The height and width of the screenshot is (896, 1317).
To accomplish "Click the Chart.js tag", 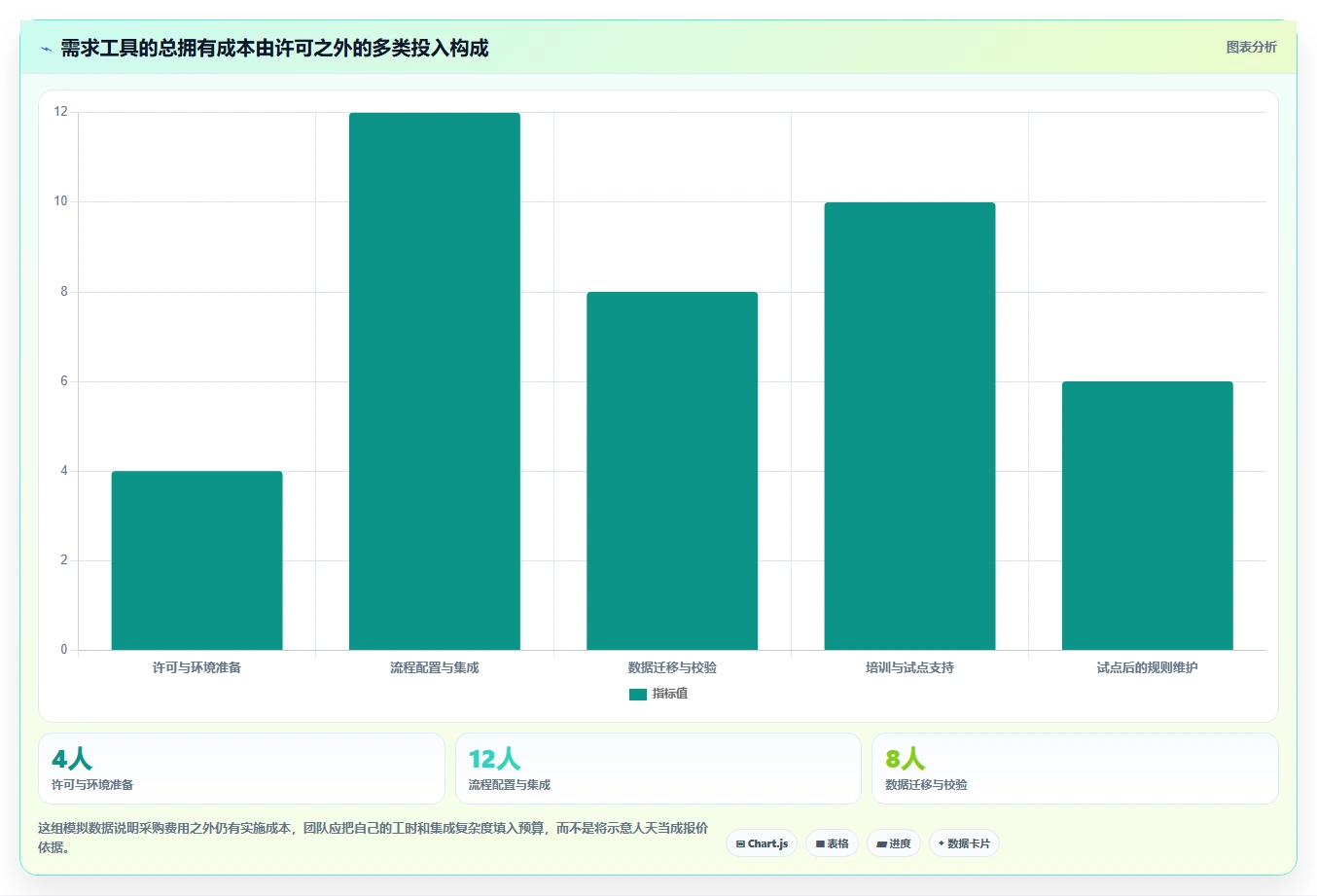I will (x=762, y=843).
